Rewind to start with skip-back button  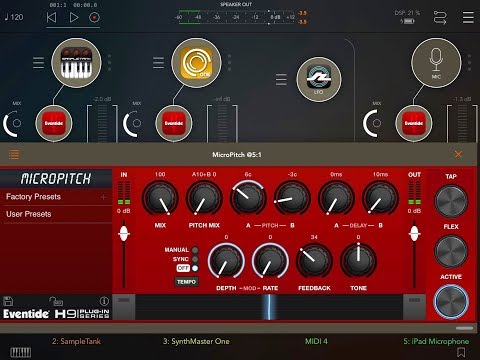click(x=51, y=17)
